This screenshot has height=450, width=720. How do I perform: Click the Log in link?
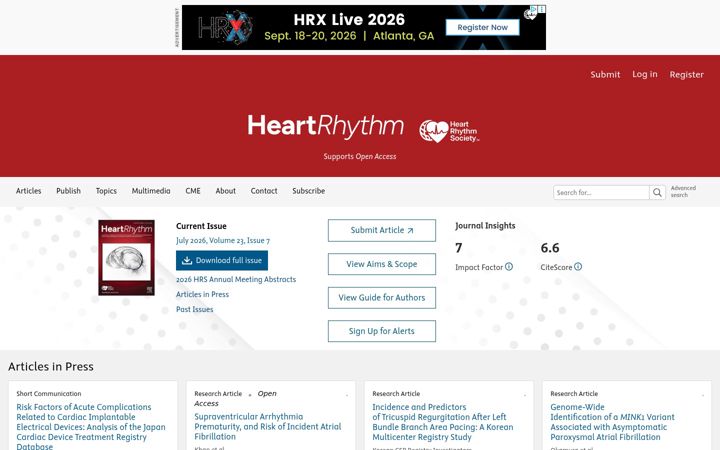645,74
